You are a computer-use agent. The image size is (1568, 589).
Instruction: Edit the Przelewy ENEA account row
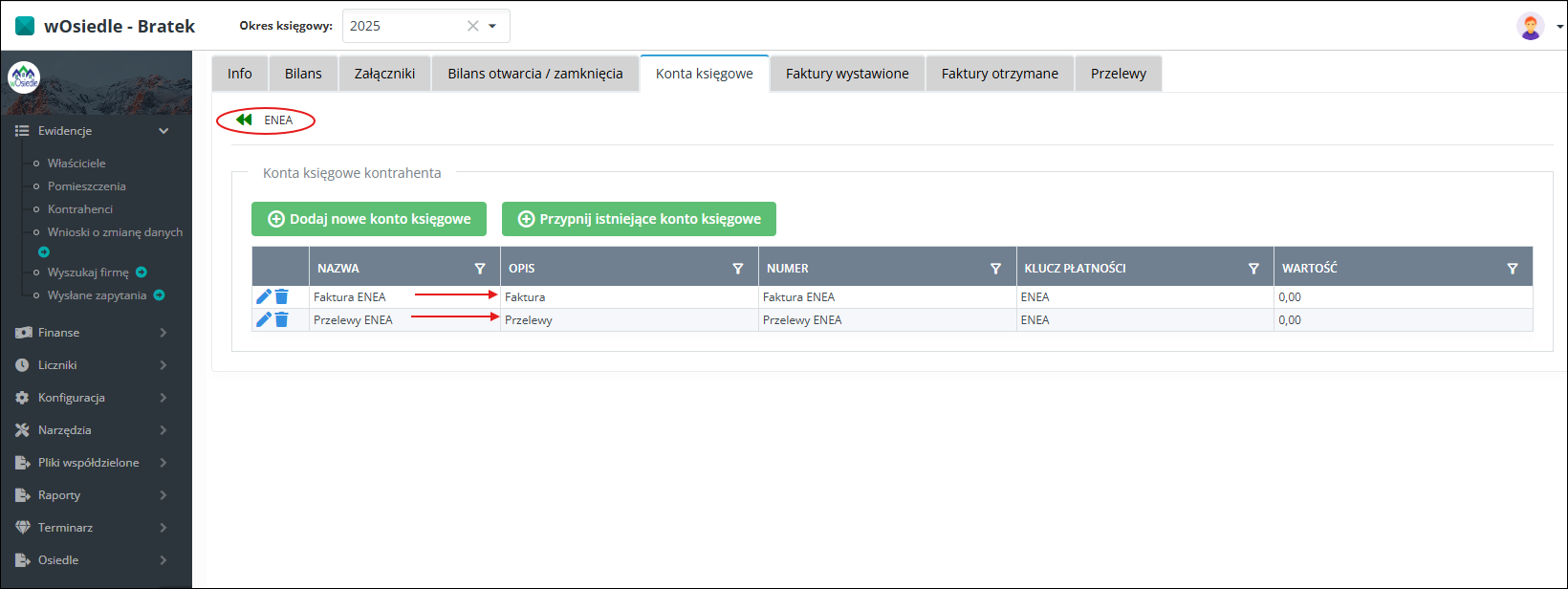pyautogui.click(x=264, y=319)
